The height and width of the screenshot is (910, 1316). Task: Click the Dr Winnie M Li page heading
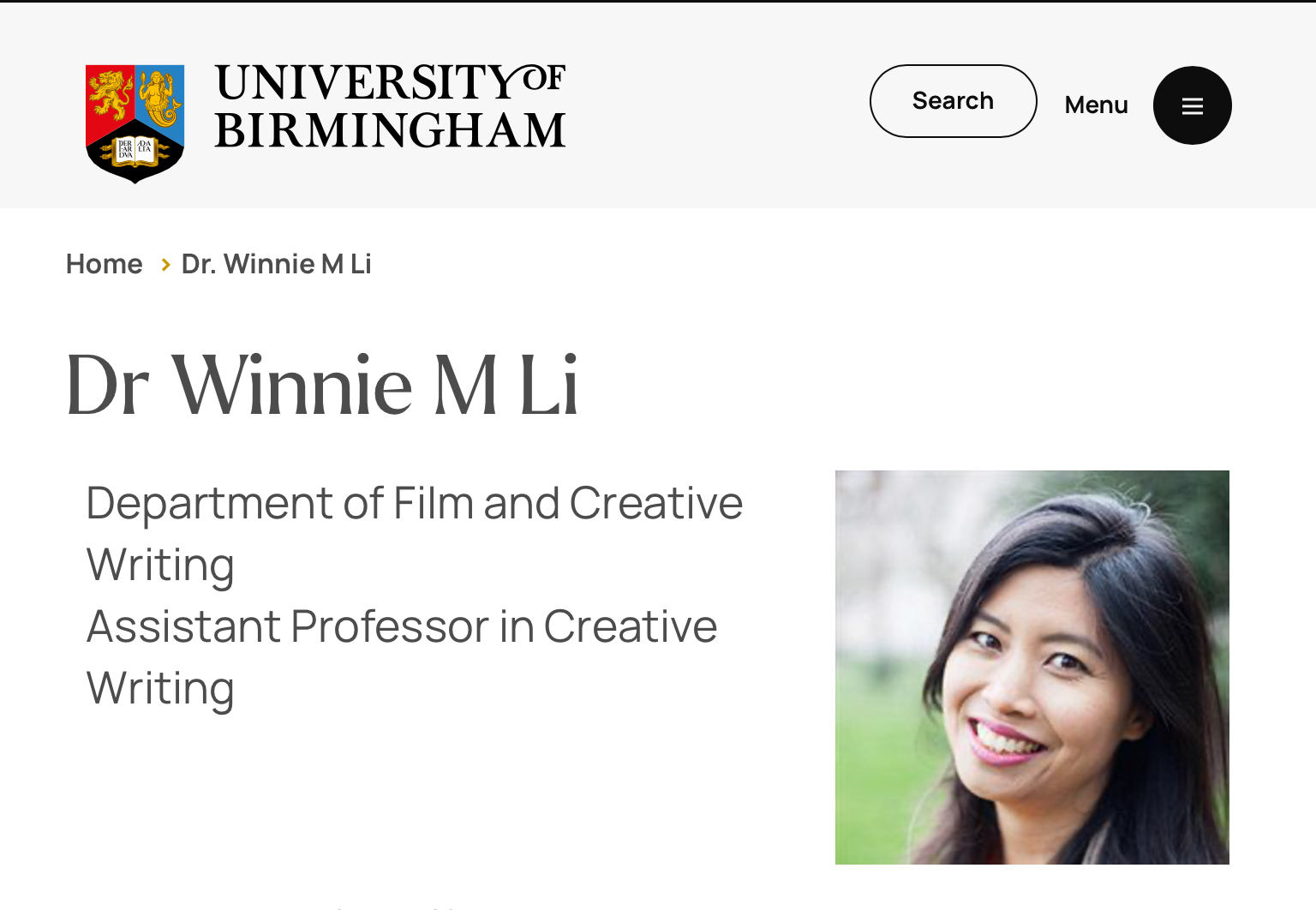click(x=322, y=386)
